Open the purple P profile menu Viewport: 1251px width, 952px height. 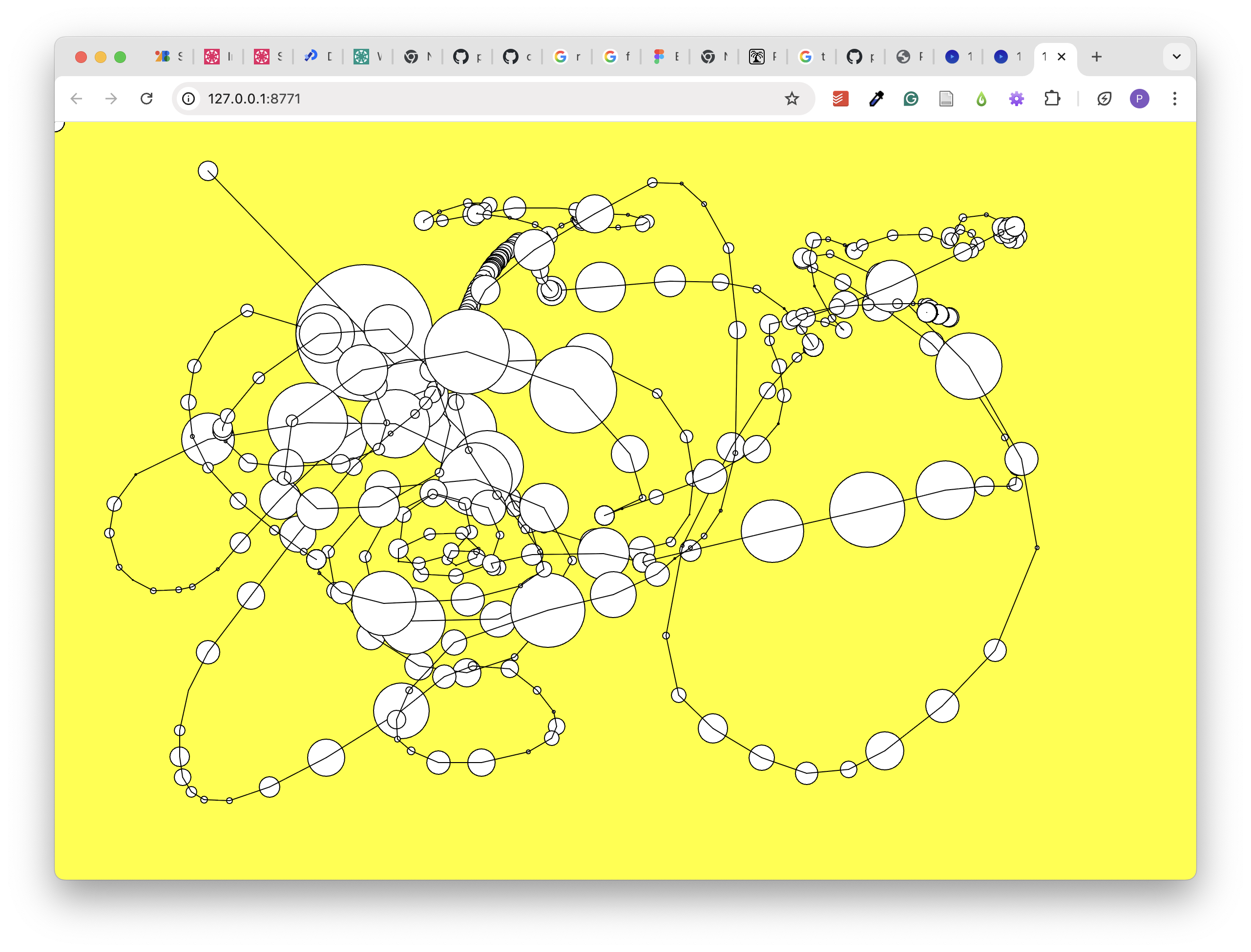(1139, 99)
